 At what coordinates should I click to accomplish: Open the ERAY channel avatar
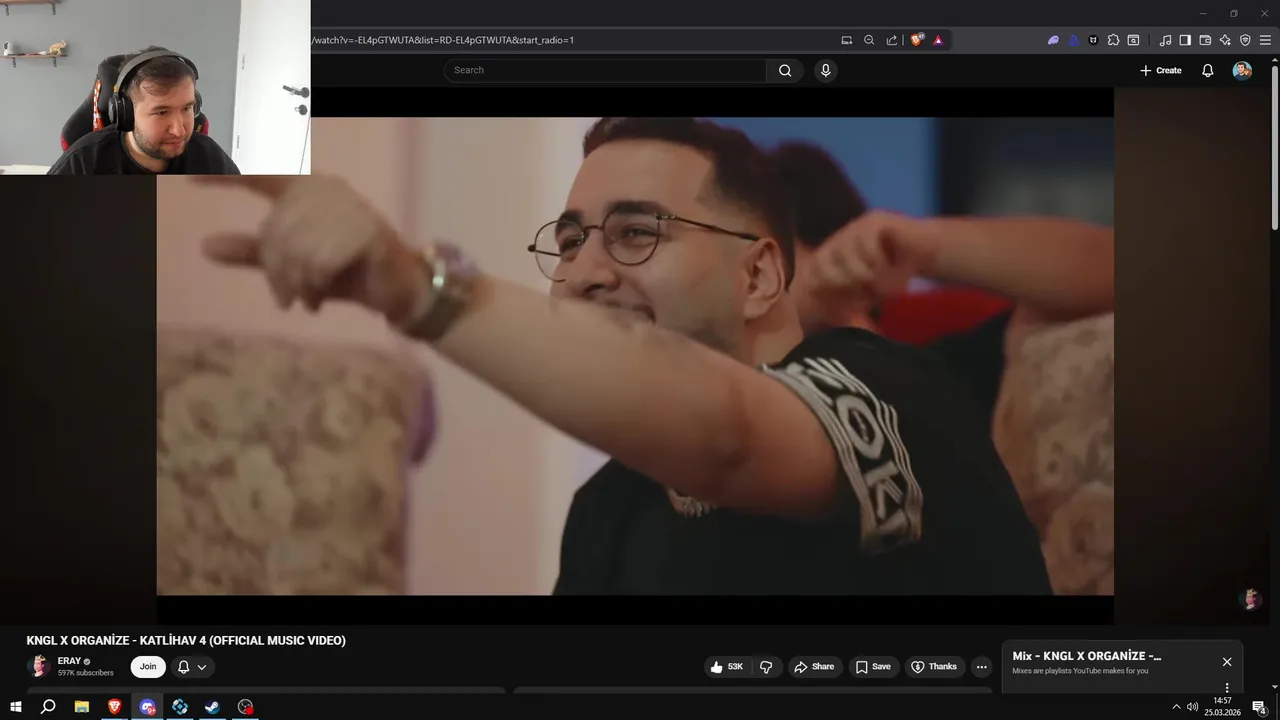[39, 667]
